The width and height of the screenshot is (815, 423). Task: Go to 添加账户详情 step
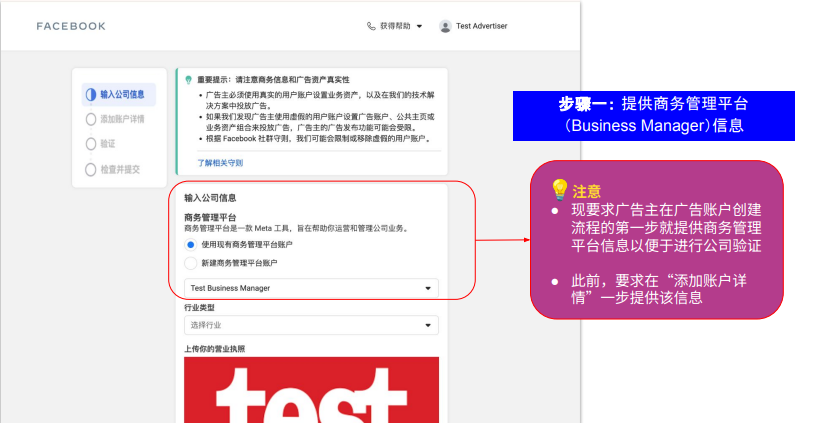pyautogui.click(x=122, y=119)
